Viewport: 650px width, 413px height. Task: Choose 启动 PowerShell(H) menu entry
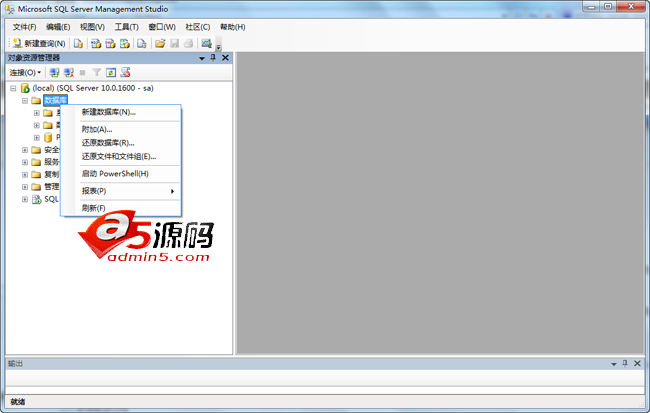coord(121,174)
